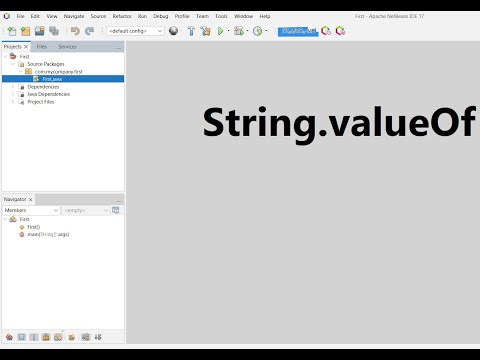480x360 pixels.
Task: Click the Clean and Build icon
Action: coord(206,31)
